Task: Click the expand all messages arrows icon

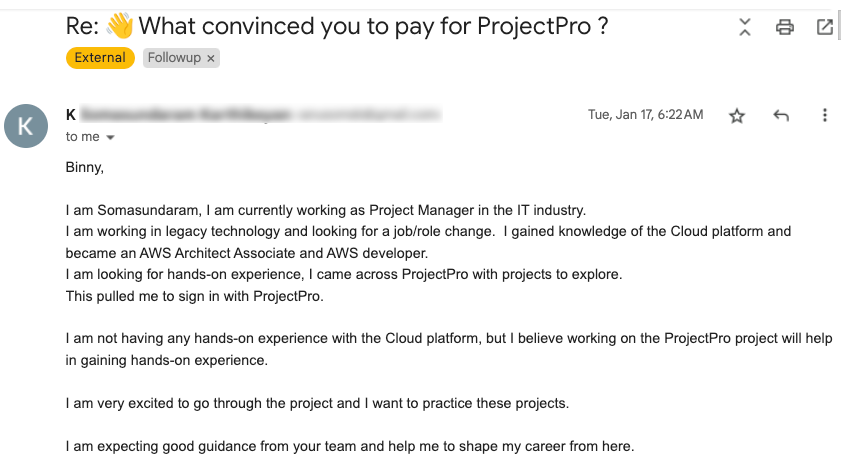Action: tap(744, 27)
